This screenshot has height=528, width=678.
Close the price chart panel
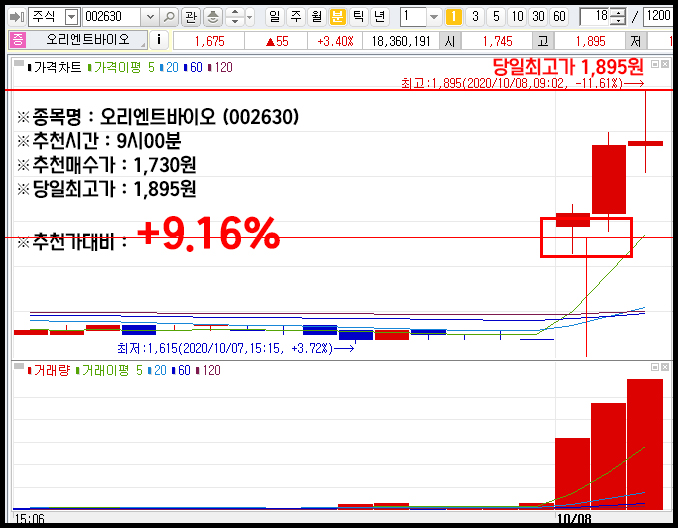(x=665, y=64)
